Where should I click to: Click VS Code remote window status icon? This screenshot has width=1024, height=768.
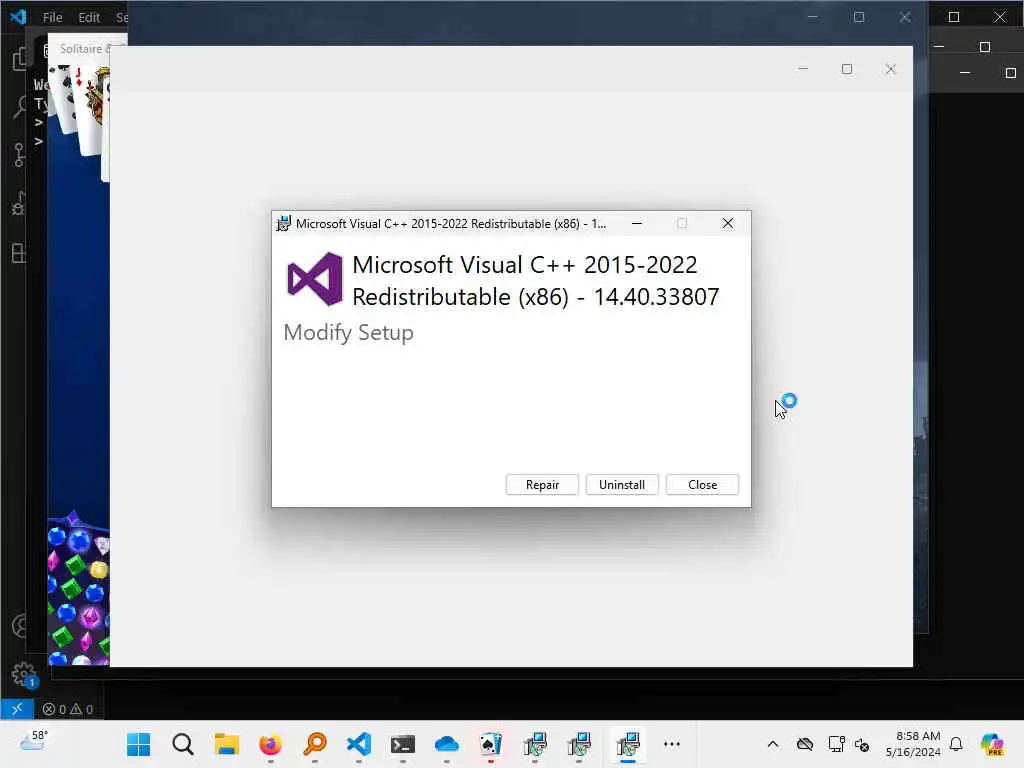pyautogui.click(x=17, y=709)
